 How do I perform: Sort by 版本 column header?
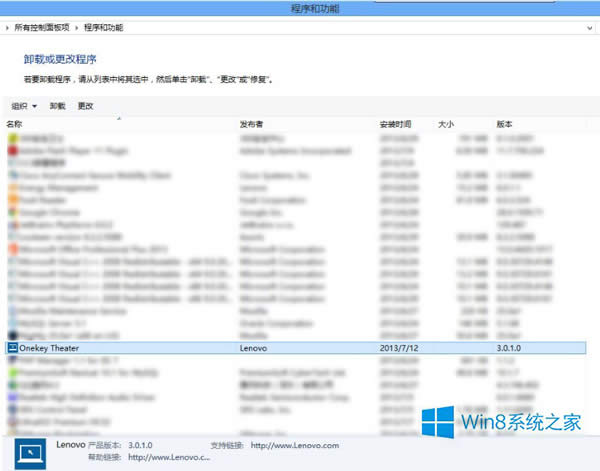click(504, 124)
